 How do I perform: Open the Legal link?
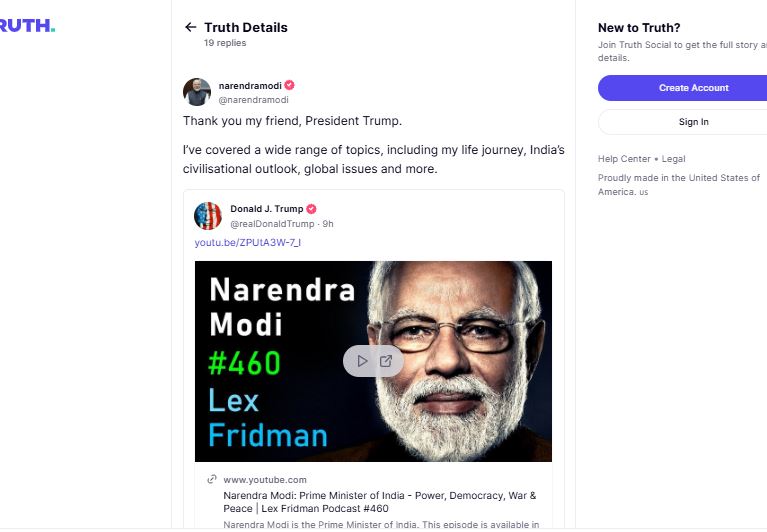click(x=673, y=159)
